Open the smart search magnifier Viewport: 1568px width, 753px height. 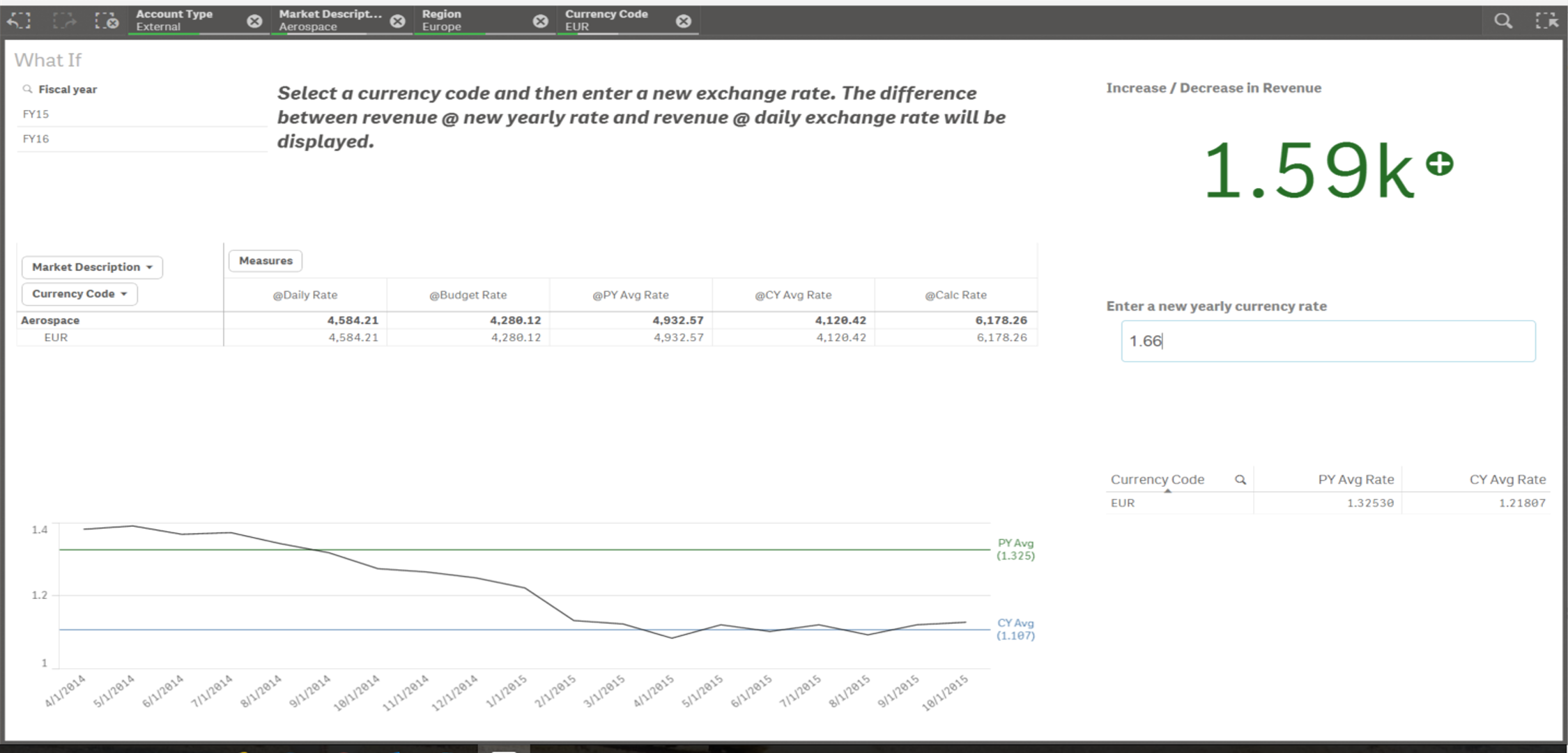coord(1503,21)
